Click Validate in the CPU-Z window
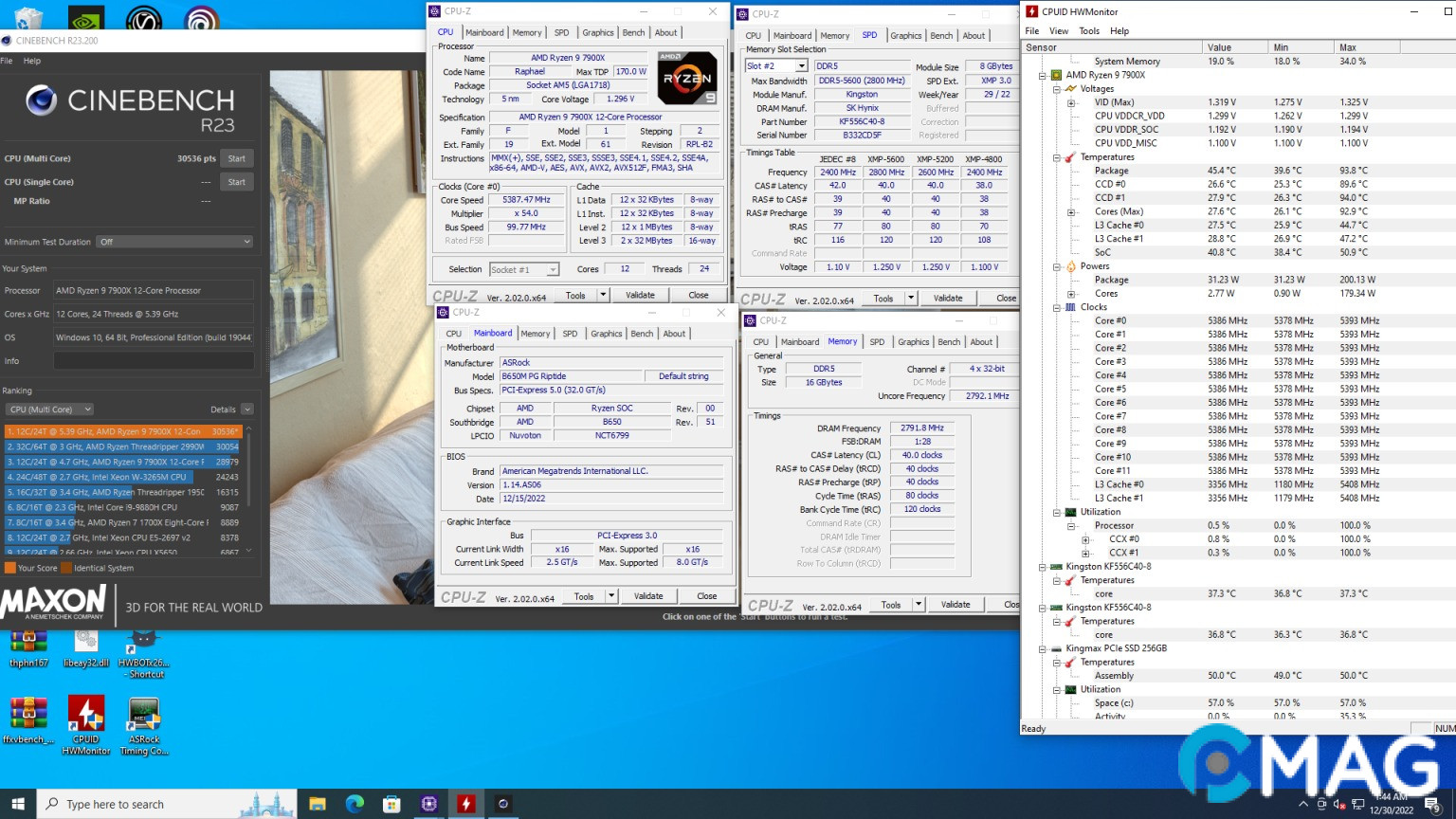The image size is (1456, 819). pyautogui.click(x=641, y=295)
